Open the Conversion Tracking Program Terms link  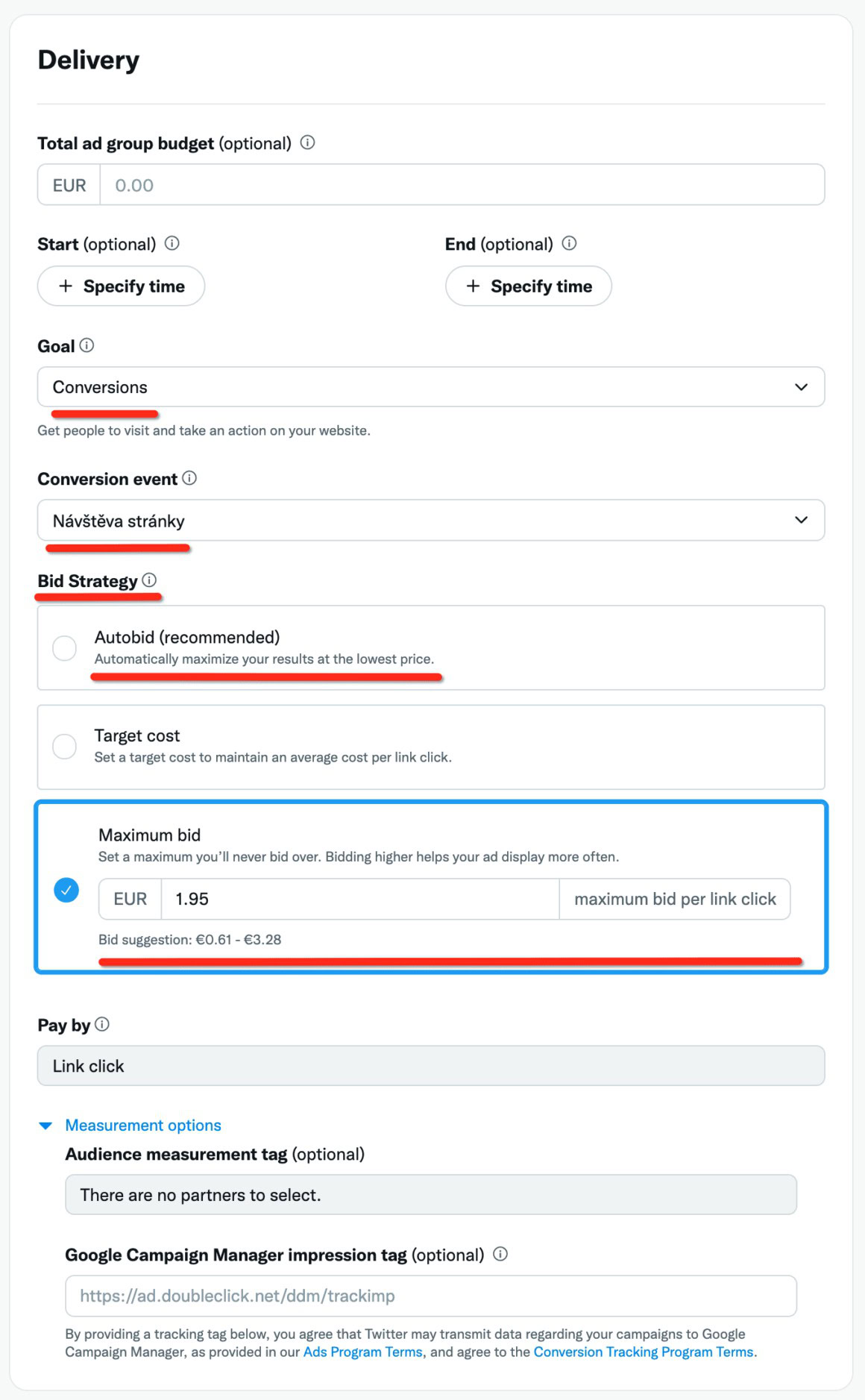coord(644,1352)
